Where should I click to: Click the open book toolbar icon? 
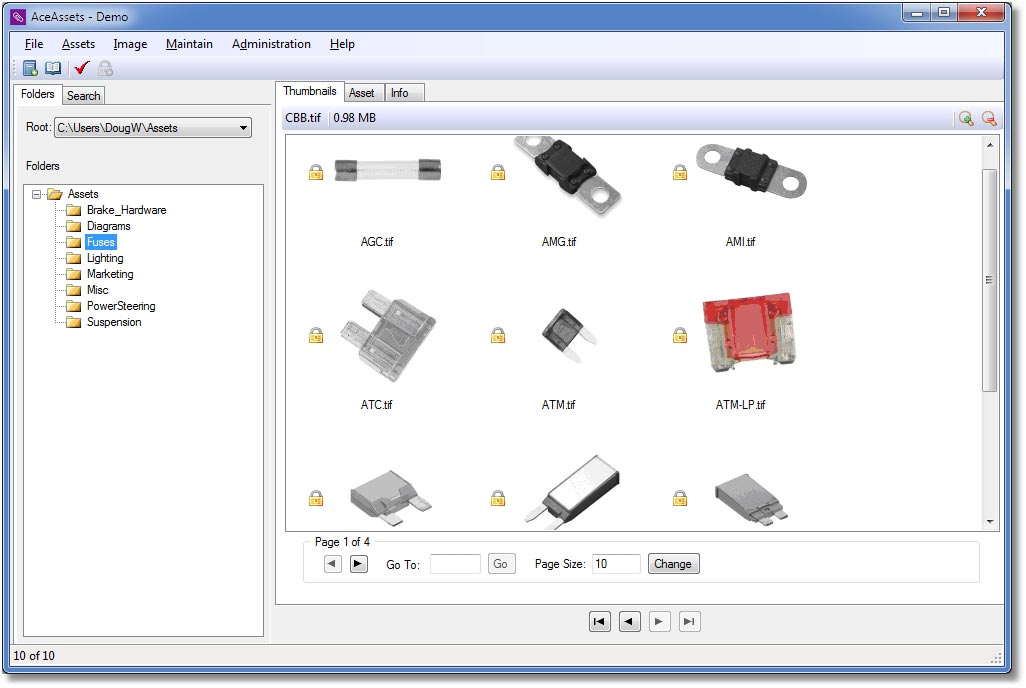(53, 68)
